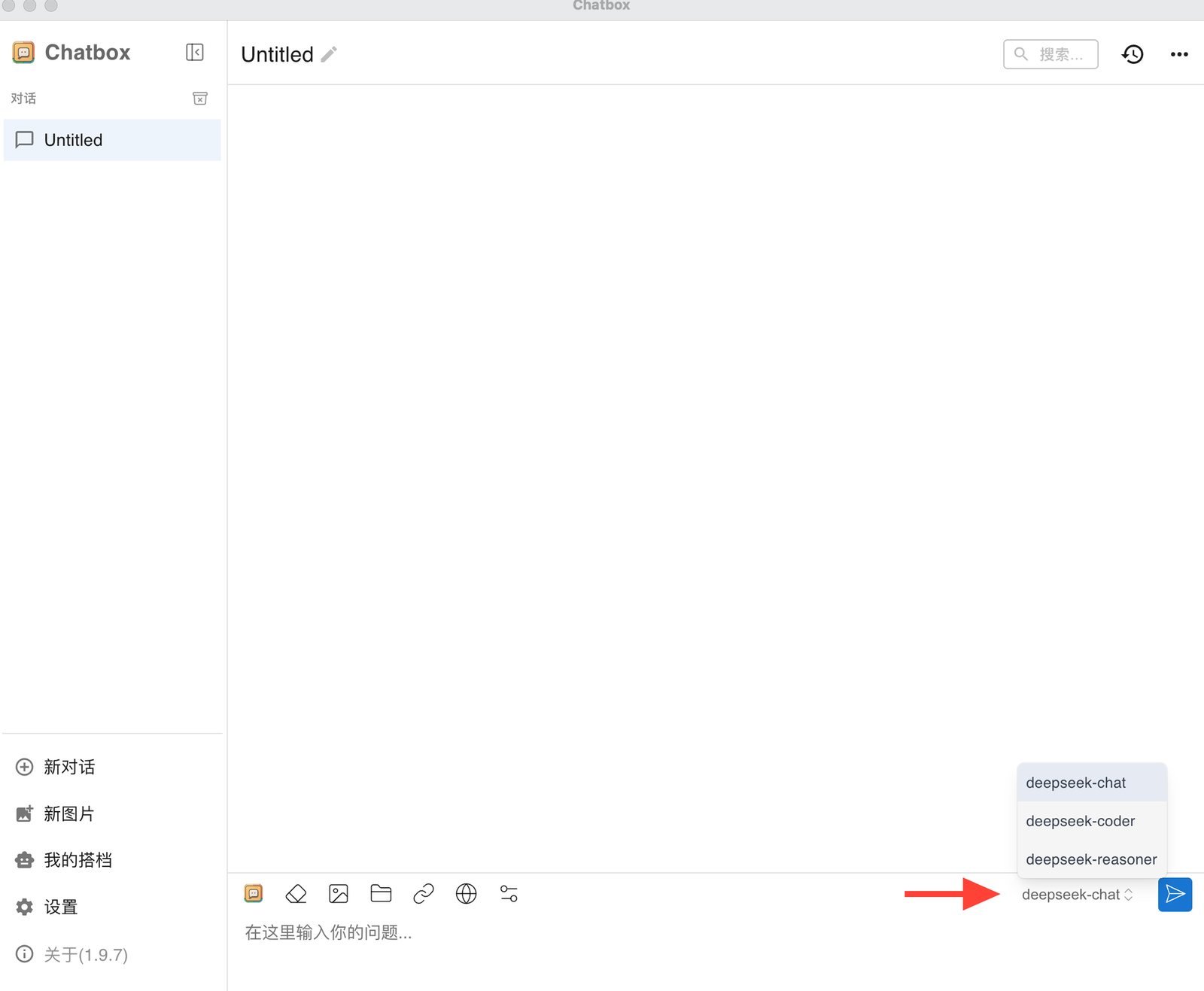Expand the deepseek-chat model selector
This screenshot has width=1204, height=991.
pos(1077,895)
